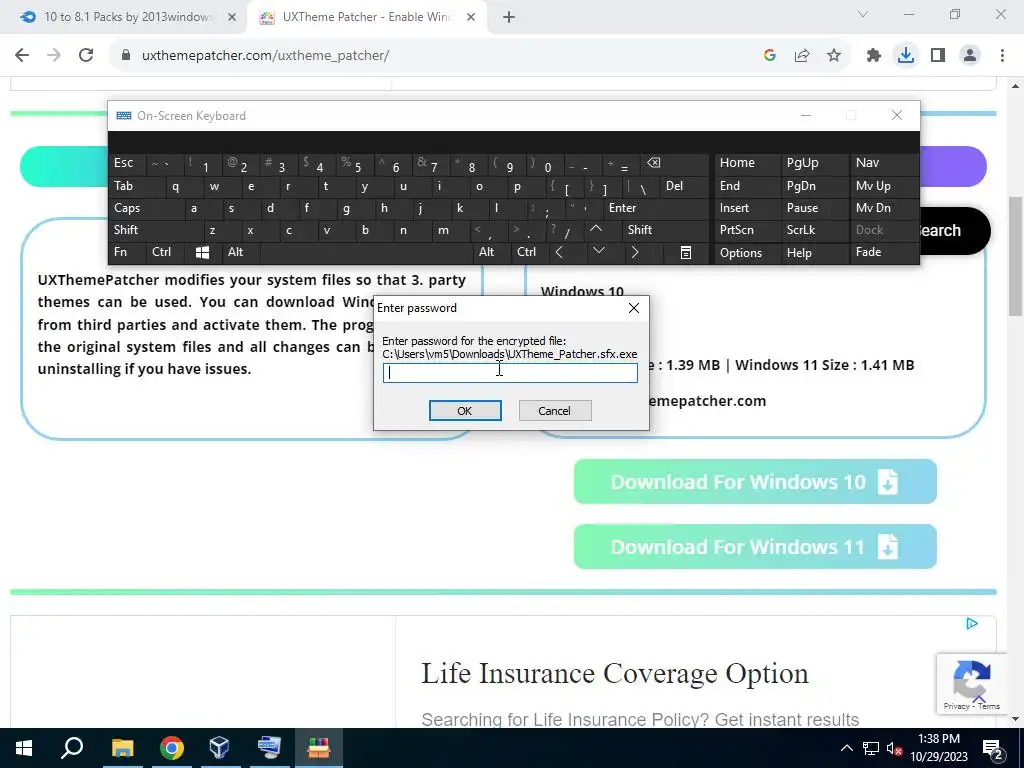Tap the context menu key on On-Screen Keyboard

tap(686, 253)
